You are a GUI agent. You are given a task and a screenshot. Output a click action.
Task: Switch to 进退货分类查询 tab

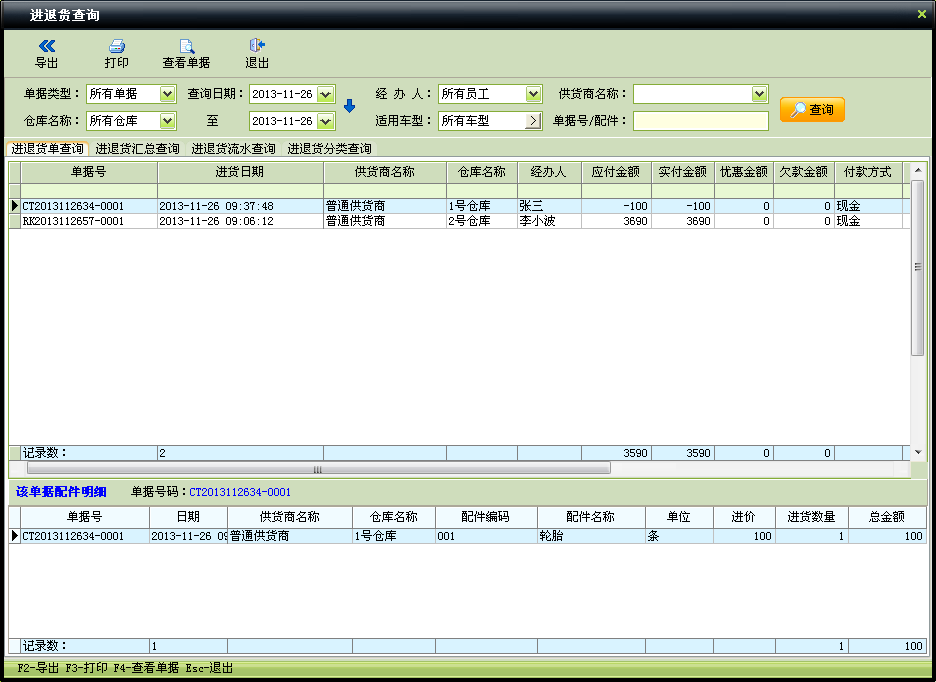330,149
